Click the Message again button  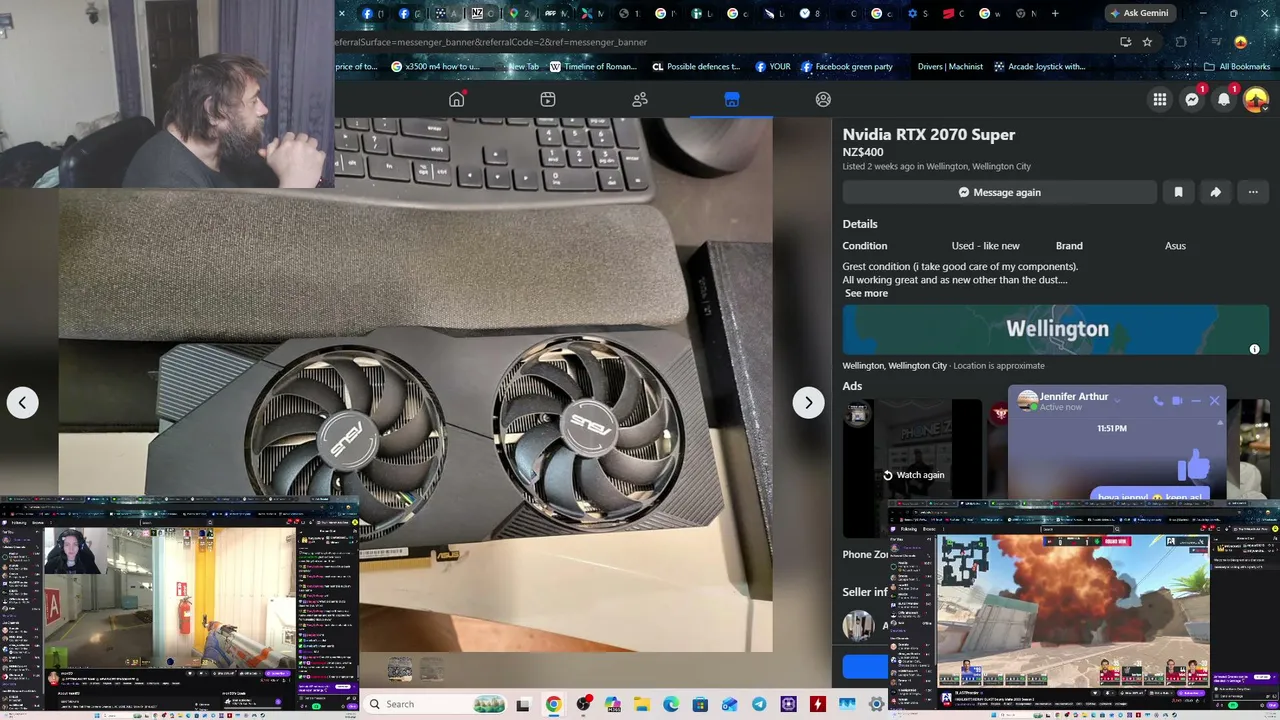1000,192
